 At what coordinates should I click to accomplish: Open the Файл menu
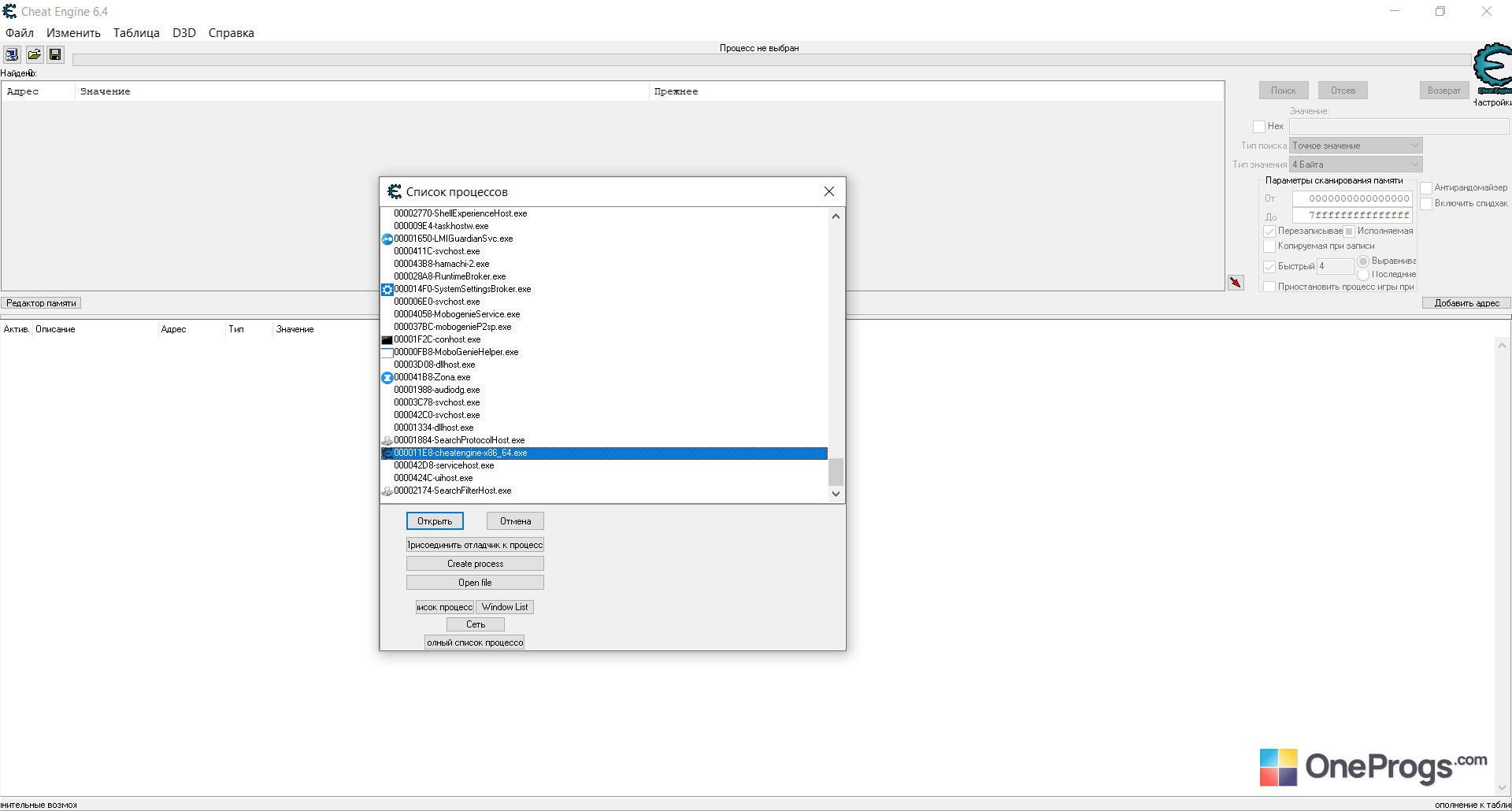[x=20, y=33]
